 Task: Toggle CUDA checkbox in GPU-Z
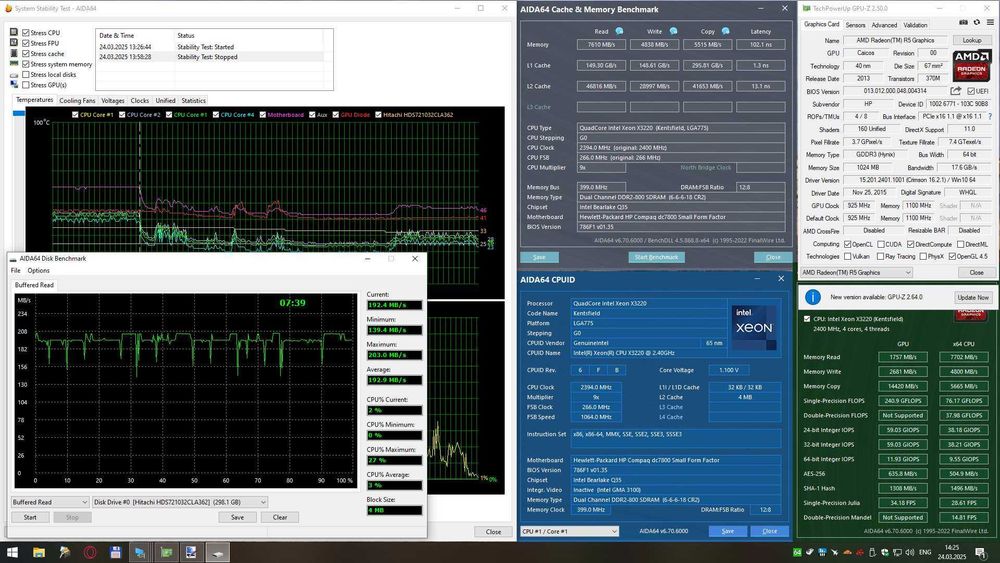pyautogui.click(x=881, y=244)
